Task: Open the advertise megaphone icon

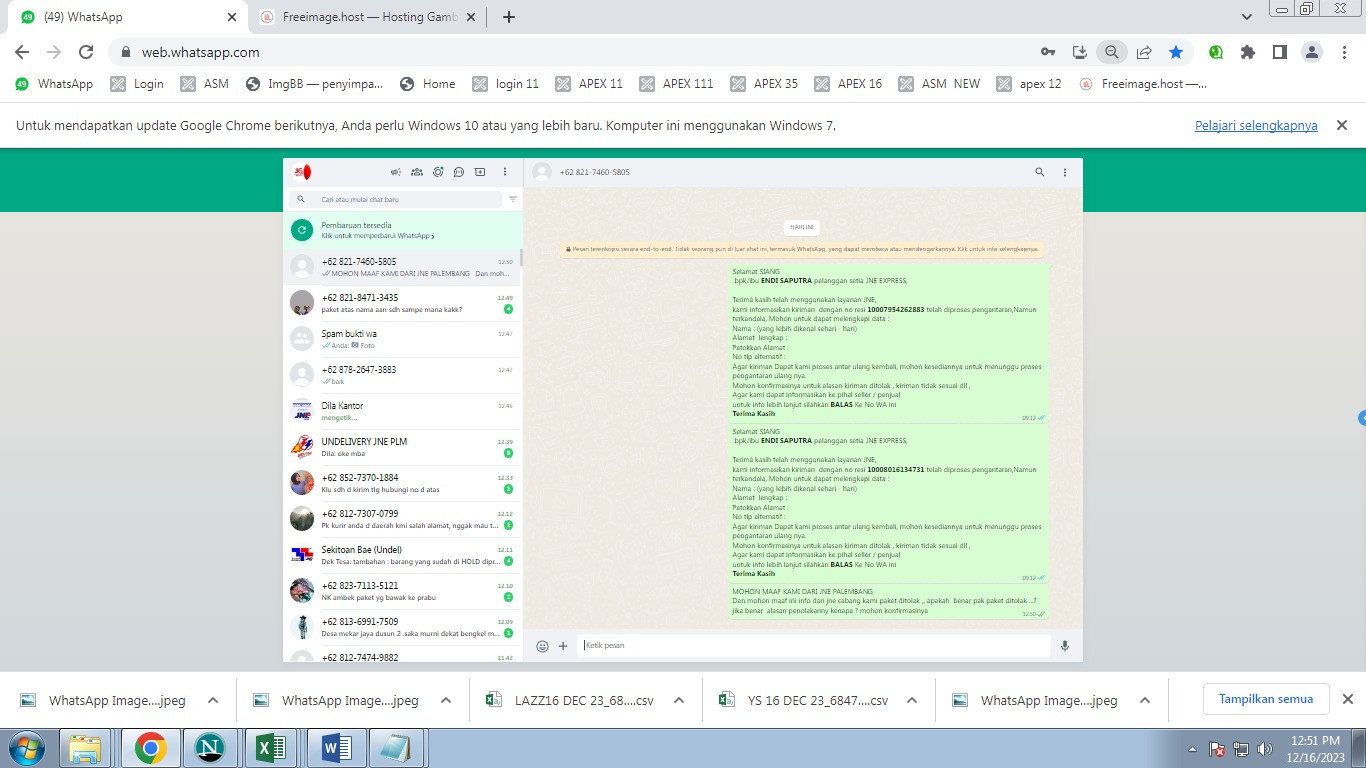Action: pos(396,172)
